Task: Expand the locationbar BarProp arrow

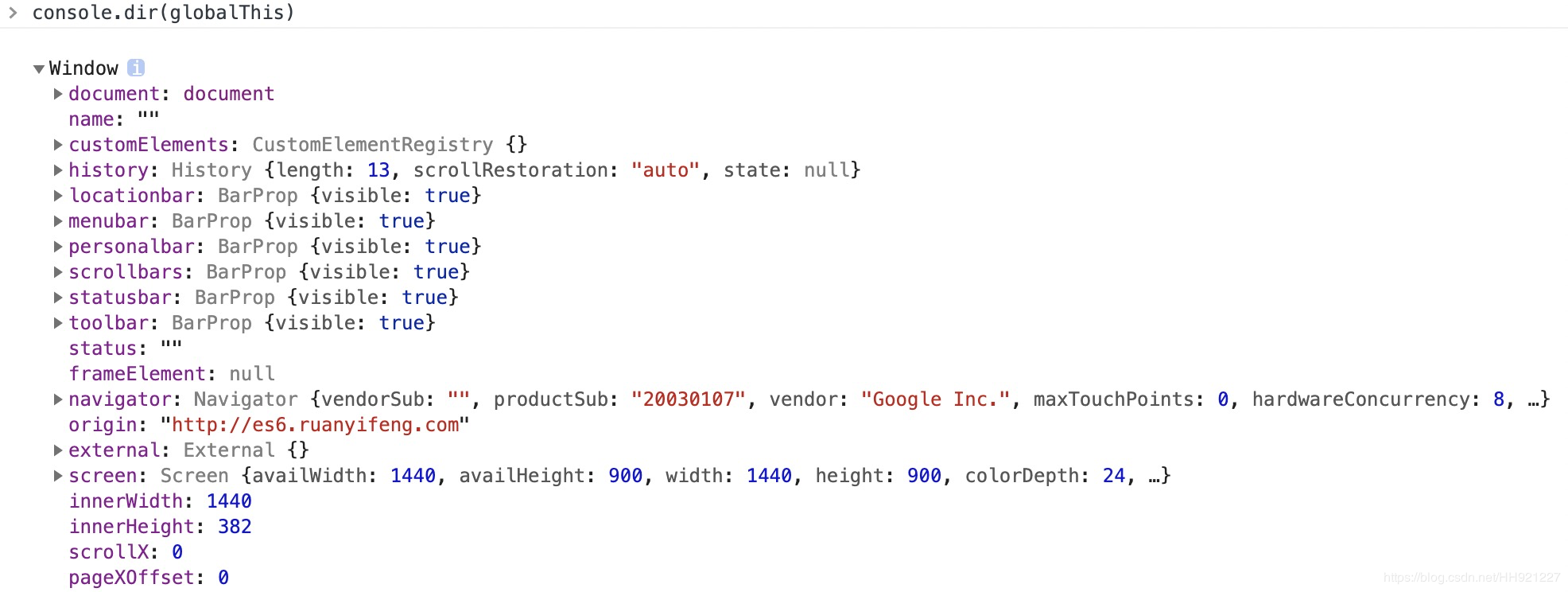Action: [58, 196]
